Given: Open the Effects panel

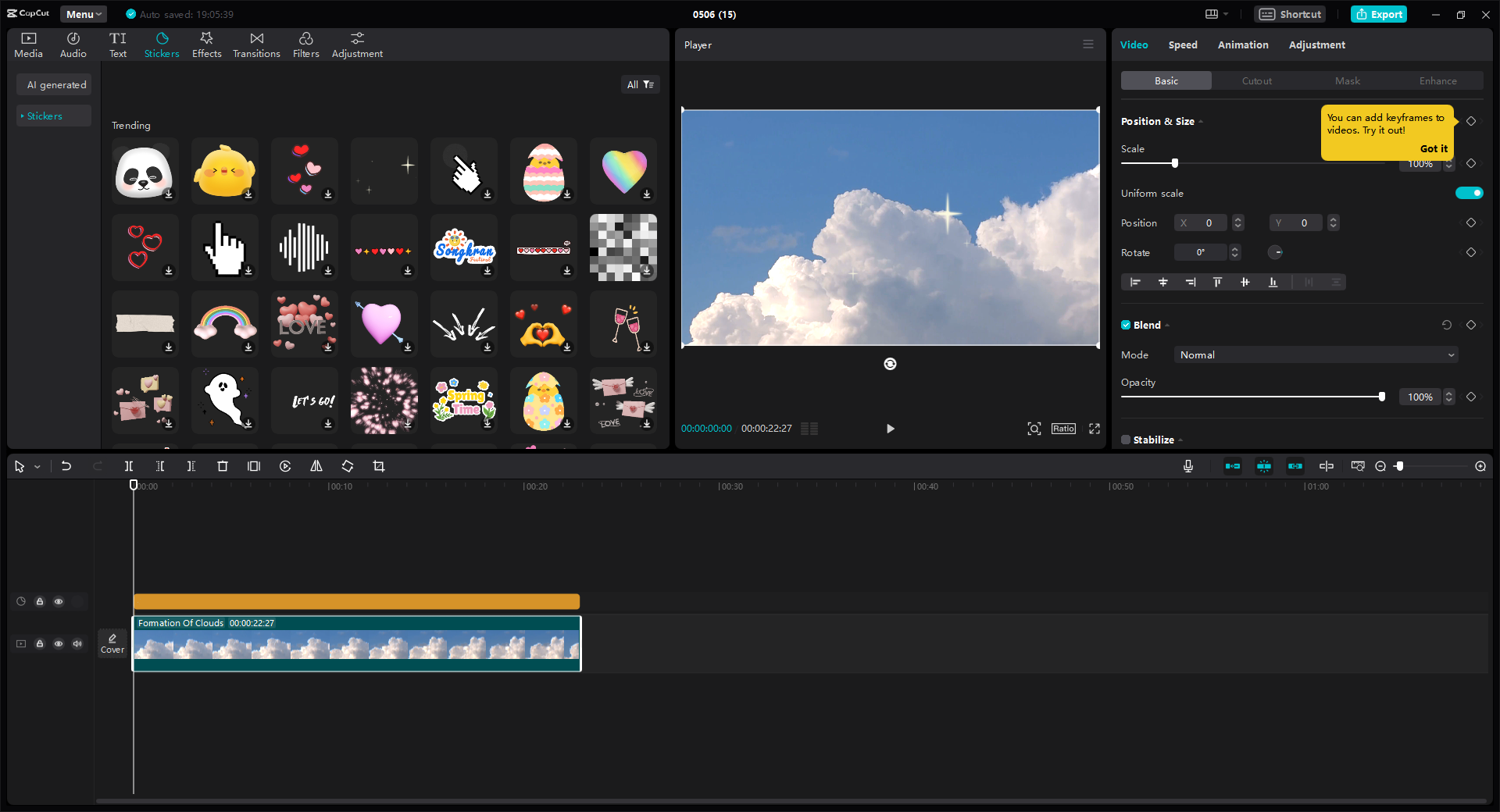Looking at the screenshot, I should (x=206, y=45).
